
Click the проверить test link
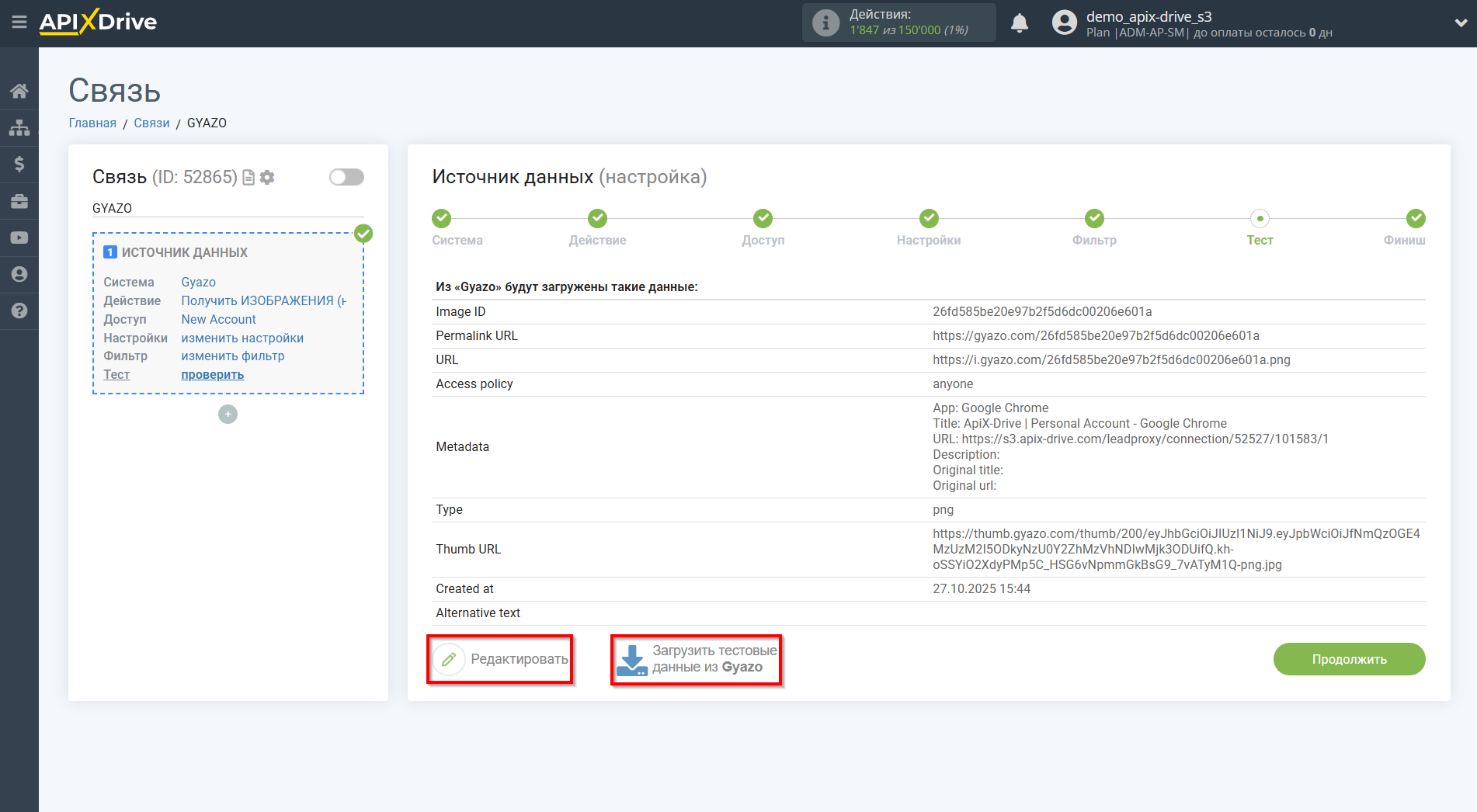212,374
